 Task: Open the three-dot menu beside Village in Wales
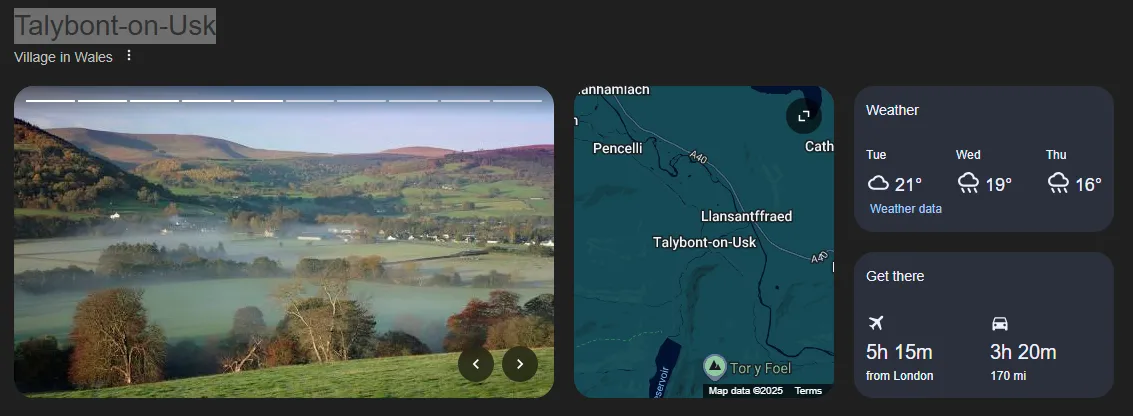[129, 56]
